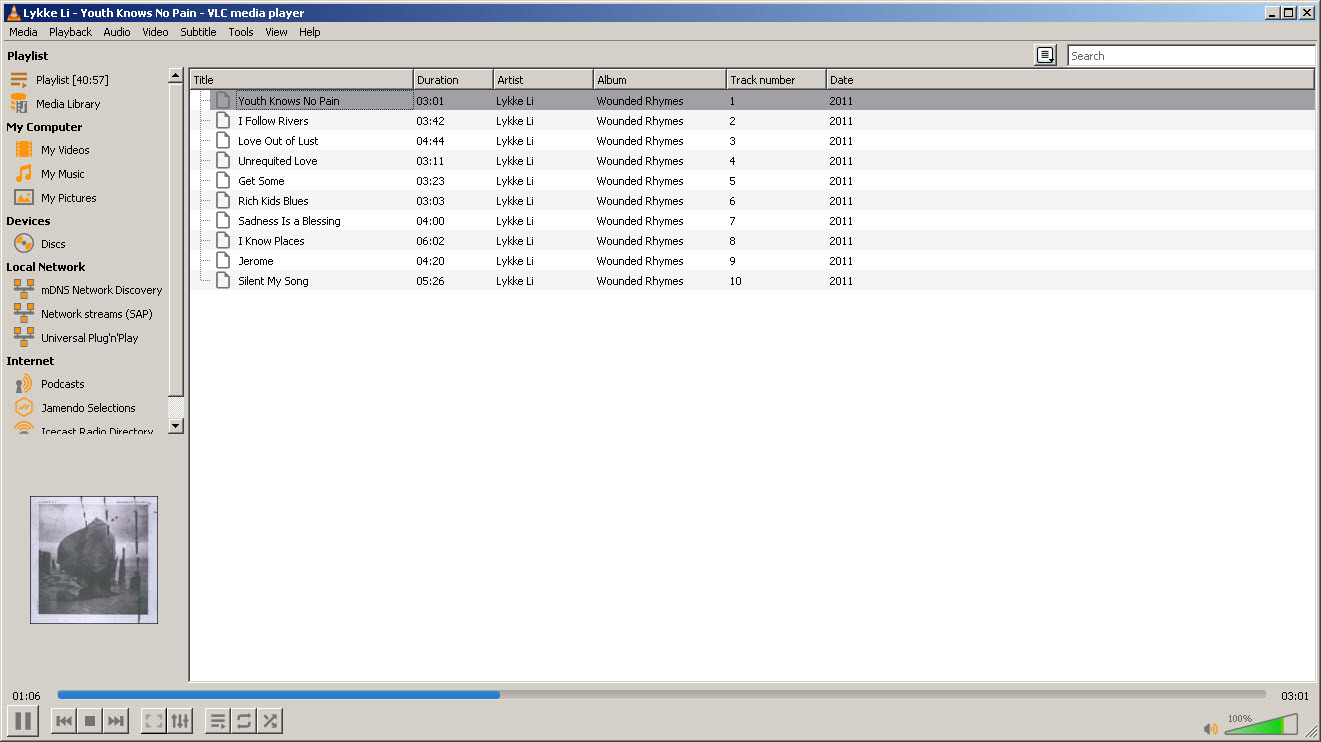Viewport: 1321px width, 742px height.
Task: Open the Playback menu
Action: (70, 32)
